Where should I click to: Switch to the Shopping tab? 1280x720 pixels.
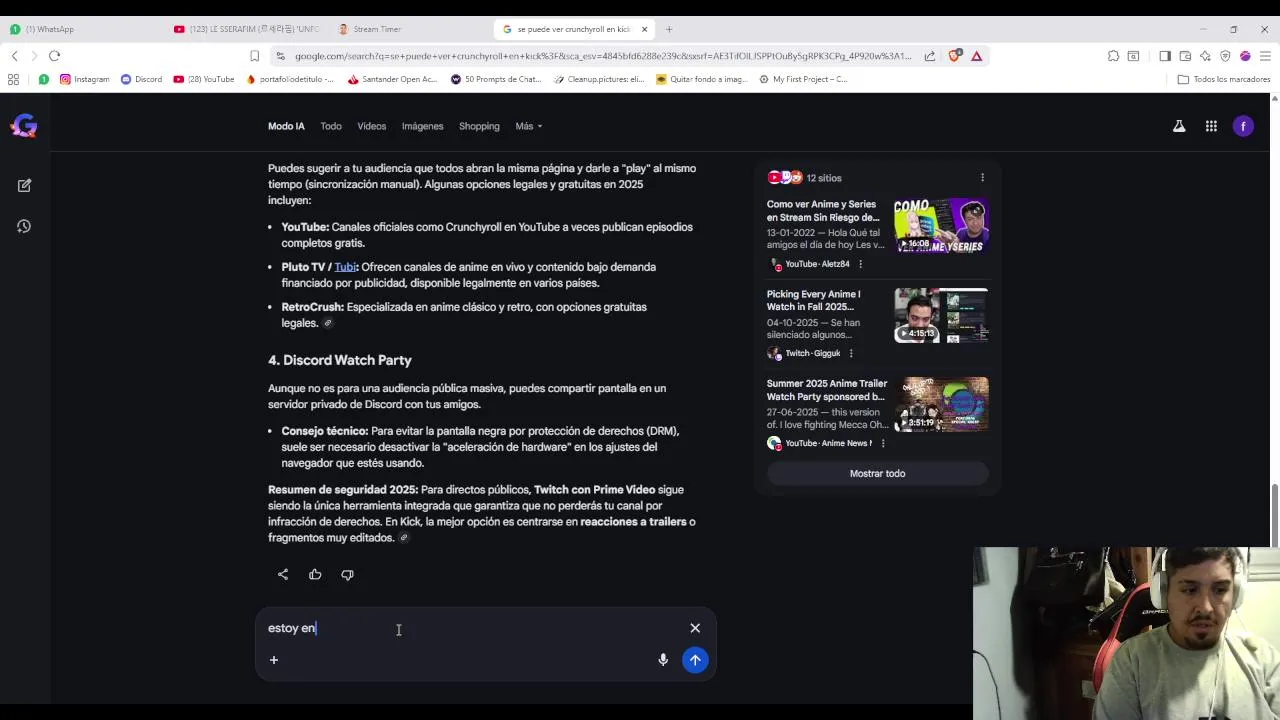(479, 126)
